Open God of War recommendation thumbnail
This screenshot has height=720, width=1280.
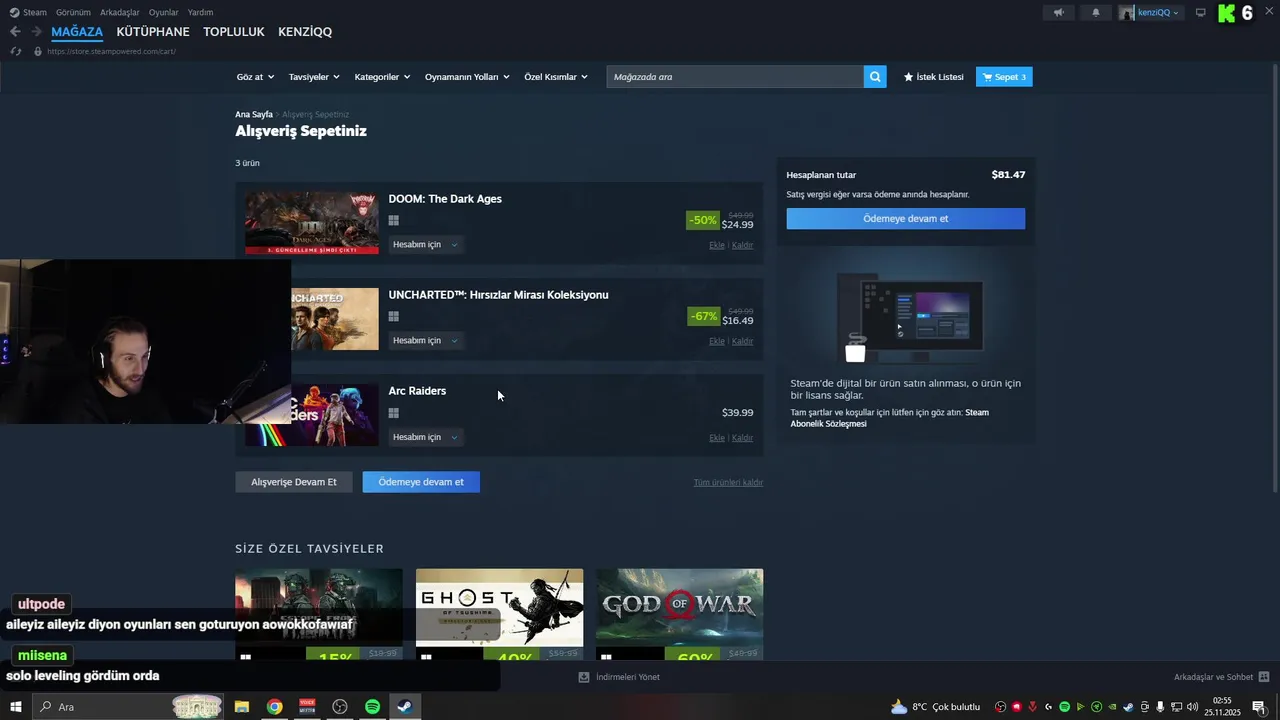680,614
